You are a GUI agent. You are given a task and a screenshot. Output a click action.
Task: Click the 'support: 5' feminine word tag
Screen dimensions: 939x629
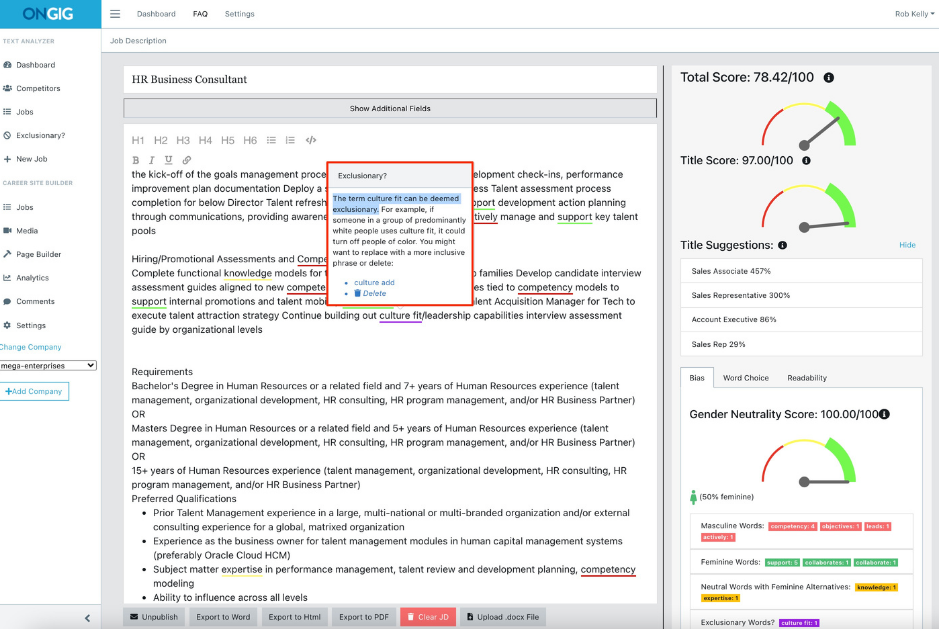(782, 563)
